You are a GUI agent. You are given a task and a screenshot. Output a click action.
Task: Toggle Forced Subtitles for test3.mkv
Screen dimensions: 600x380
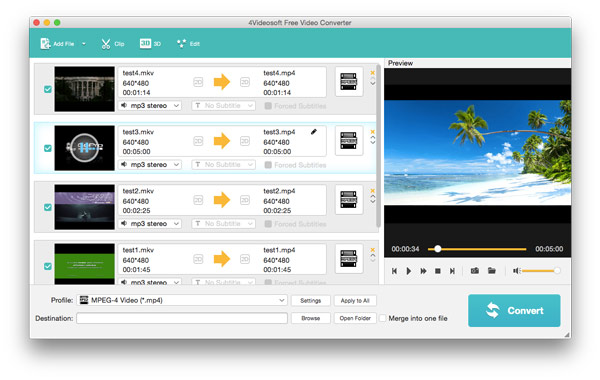pos(268,165)
